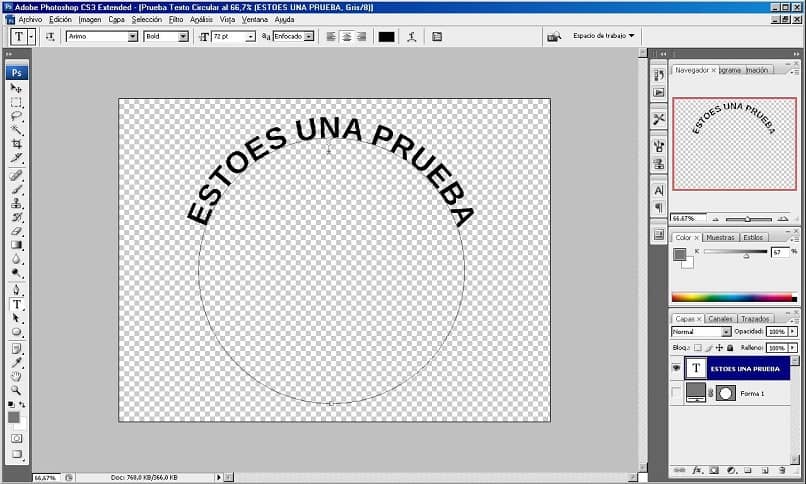Click the black text color swatch
The height and width of the screenshot is (484, 806).
tap(386, 36)
